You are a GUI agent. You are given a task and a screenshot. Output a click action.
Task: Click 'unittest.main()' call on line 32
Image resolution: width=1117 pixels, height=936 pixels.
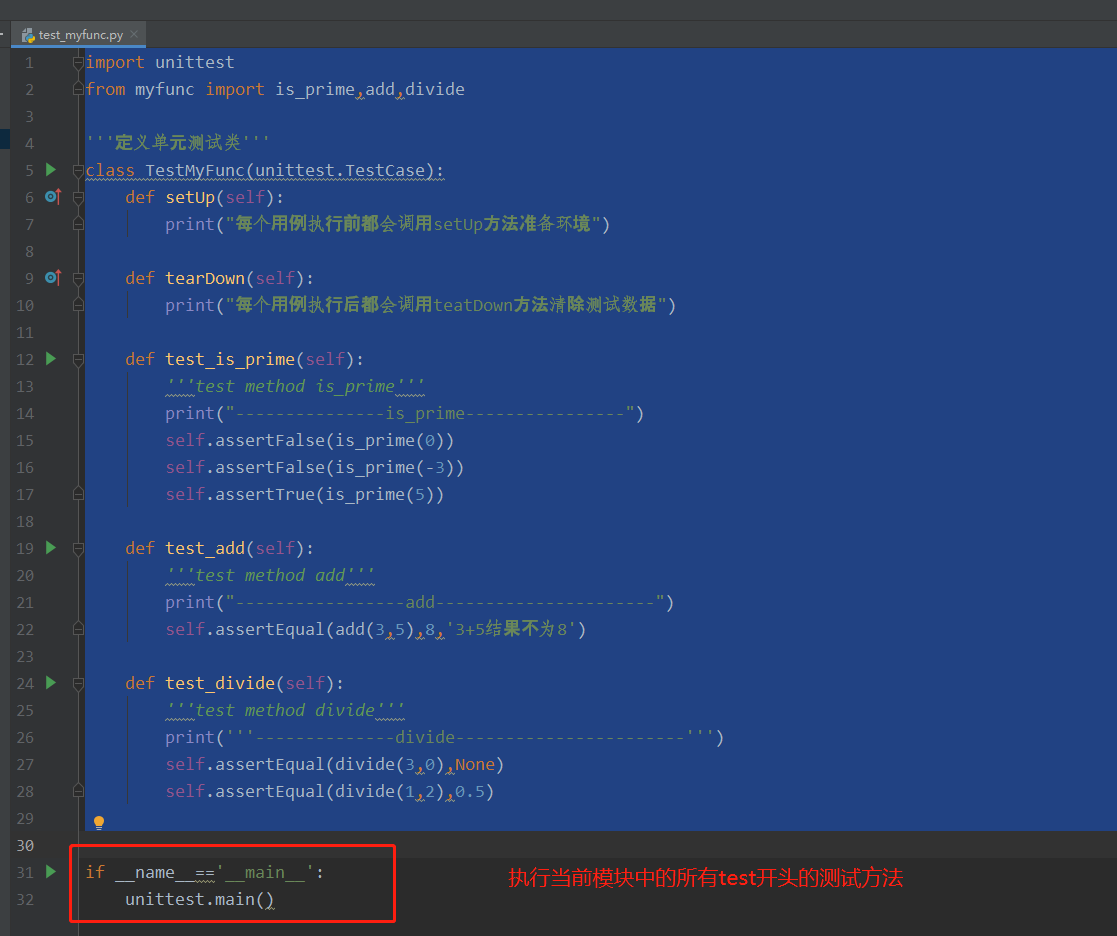[x=199, y=900]
